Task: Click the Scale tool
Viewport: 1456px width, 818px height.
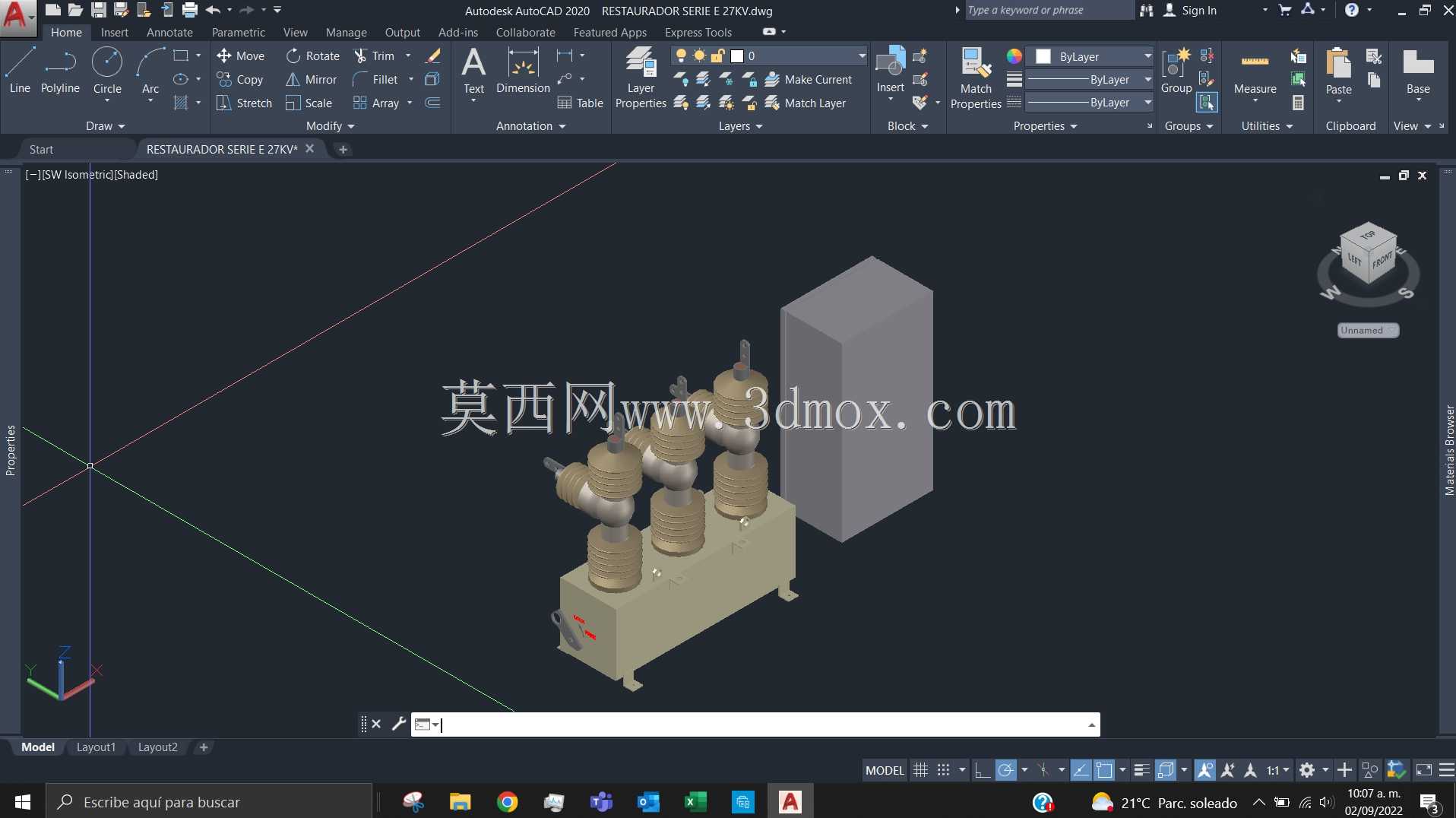Action: pos(309,103)
